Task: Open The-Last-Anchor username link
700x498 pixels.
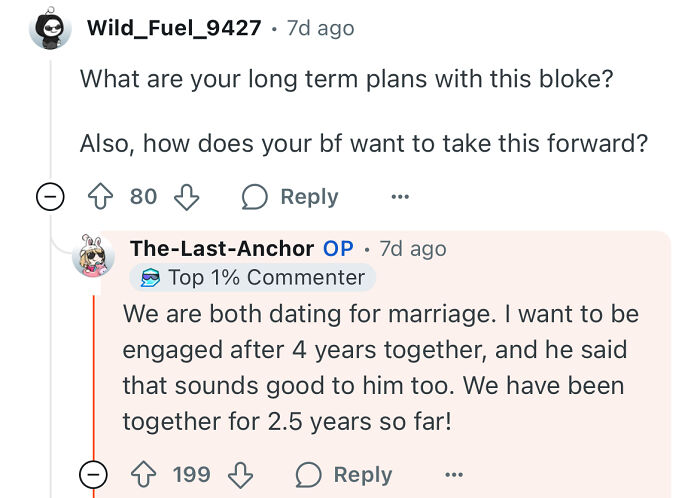Action: click(x=220, y=248)
